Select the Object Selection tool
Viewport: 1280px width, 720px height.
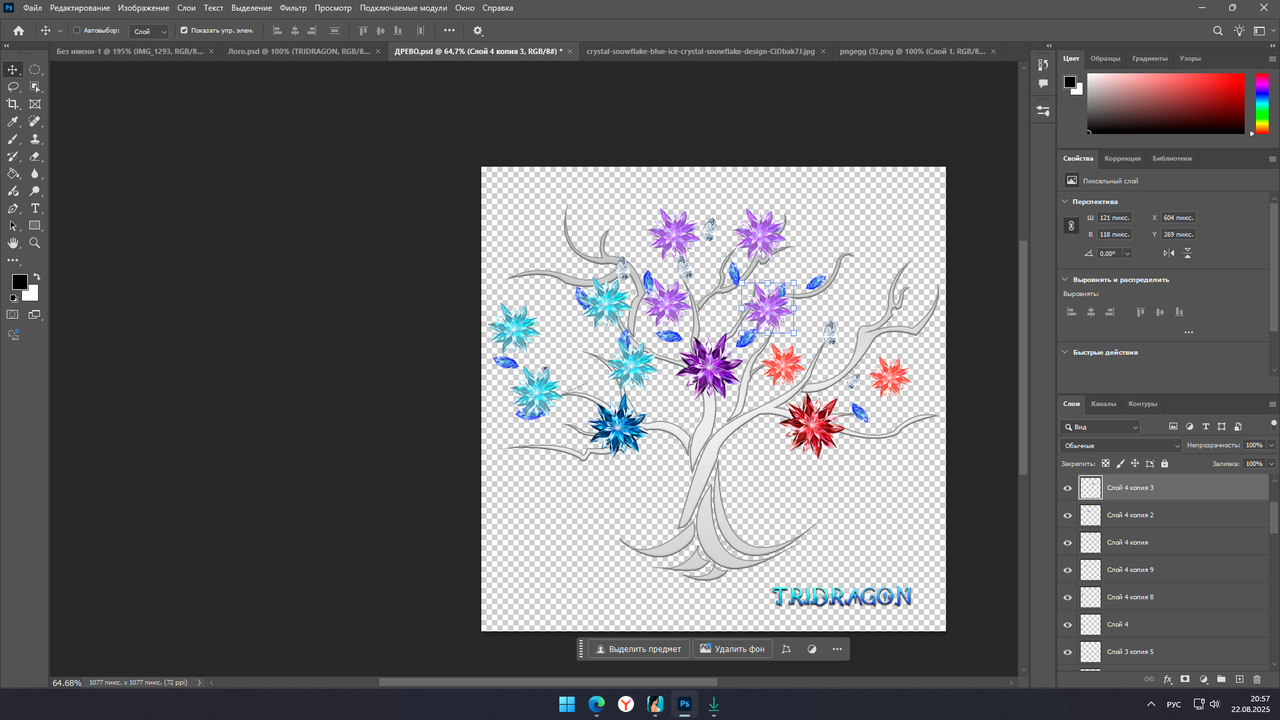click(x=35, y=87)
